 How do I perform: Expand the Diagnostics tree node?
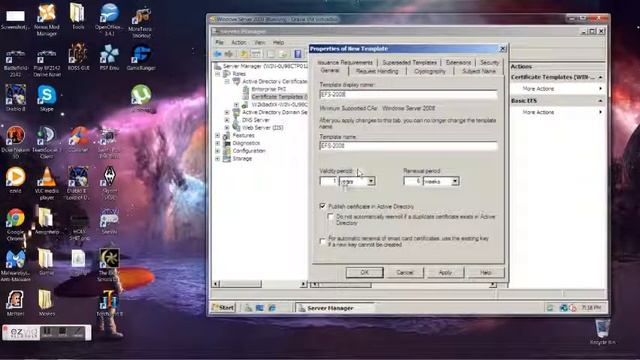[x=218, y=143]
